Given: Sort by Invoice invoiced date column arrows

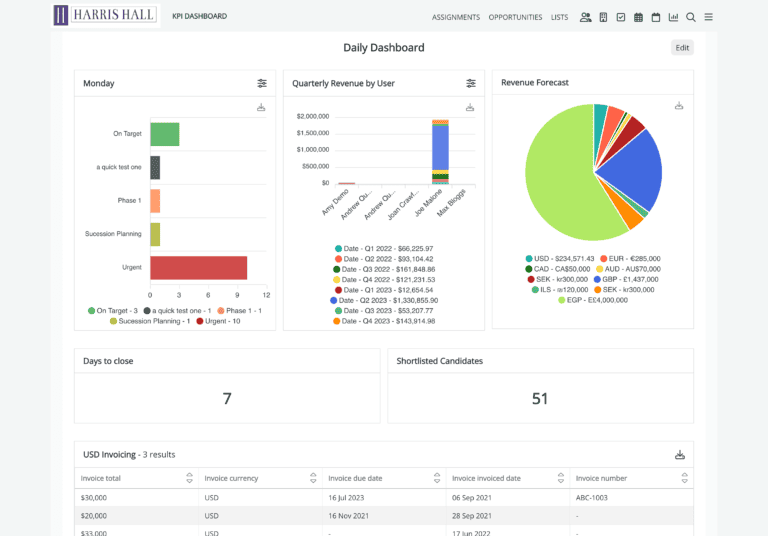Looking at the screenshot, I should [x=561, y=478].
